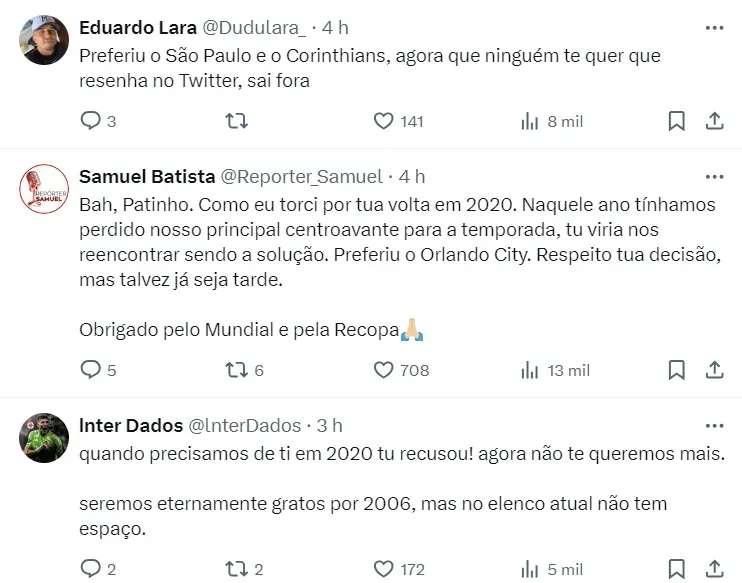This screenshot has height=583, width=742.
Task: Reply to Eduardo Lara's tweet
Action: (x=91, y=121)
